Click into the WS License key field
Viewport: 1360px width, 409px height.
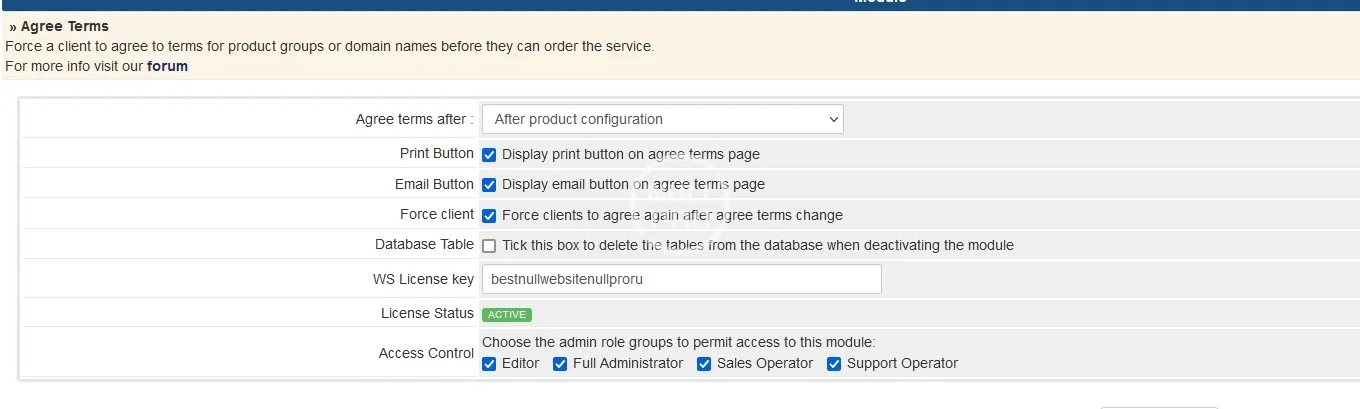[681, 279]
